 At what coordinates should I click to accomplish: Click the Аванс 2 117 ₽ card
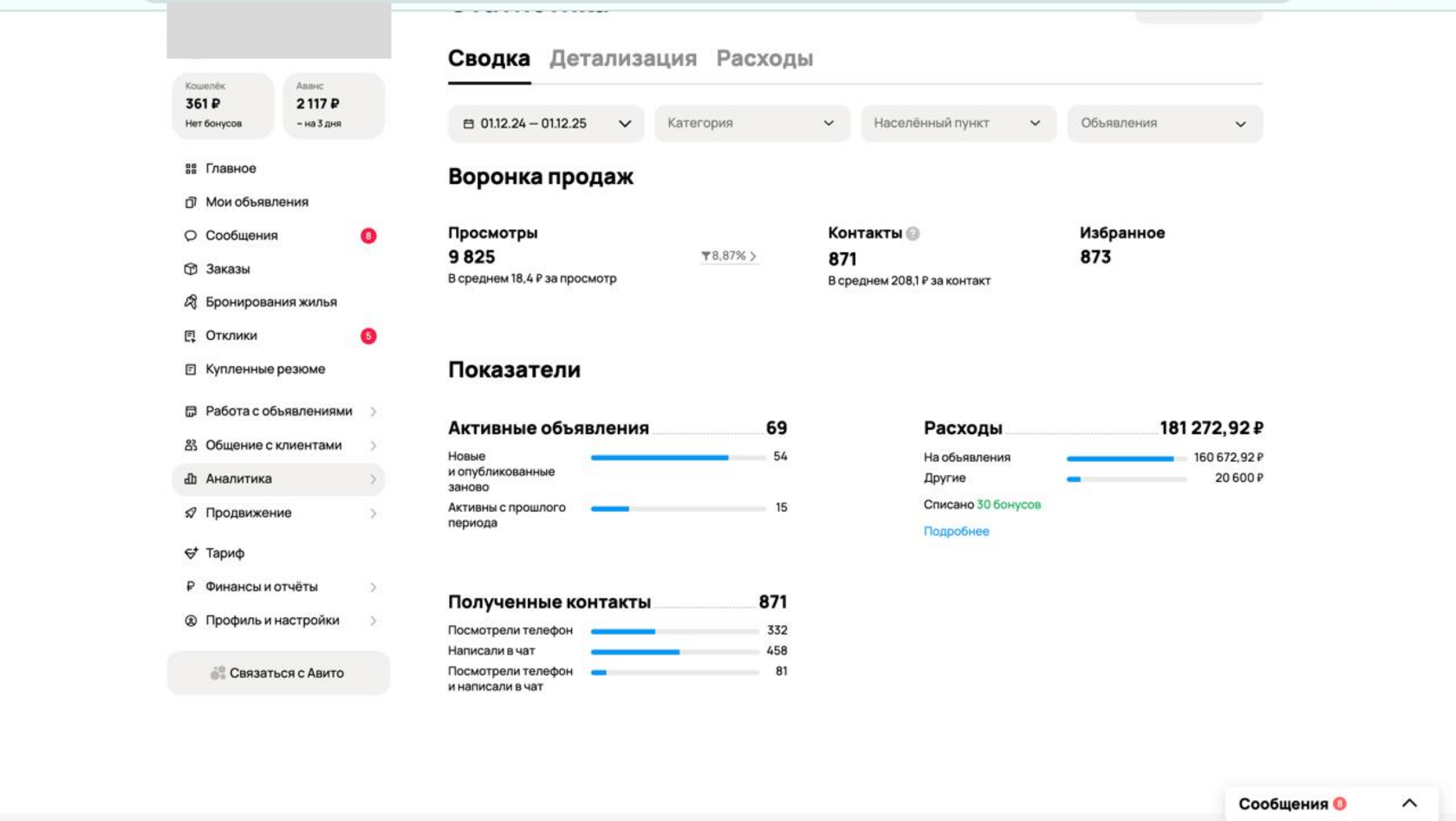(x=334, y=105)
